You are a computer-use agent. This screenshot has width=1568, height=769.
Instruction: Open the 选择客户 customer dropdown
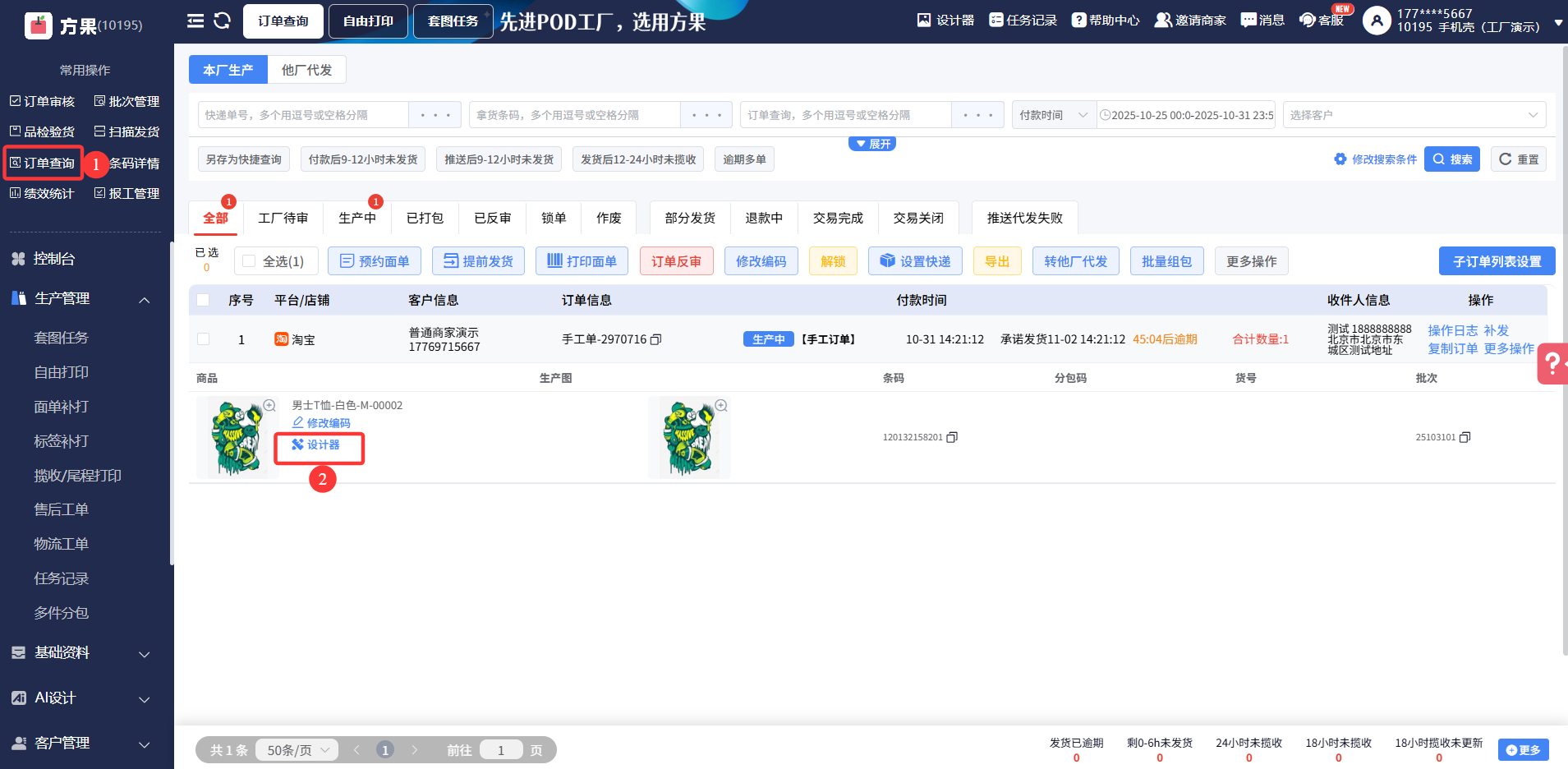(x=1414, y=115)
